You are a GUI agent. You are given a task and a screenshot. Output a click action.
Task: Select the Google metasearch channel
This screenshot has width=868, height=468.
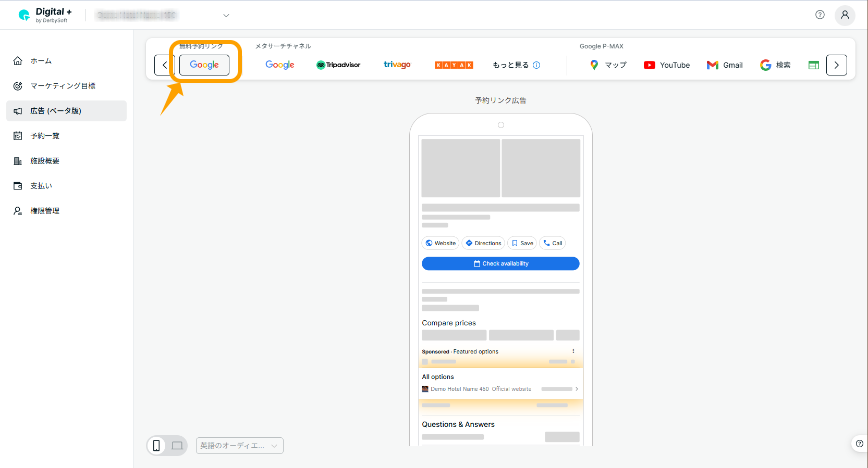pyautogui.click(x=280, y=65)
